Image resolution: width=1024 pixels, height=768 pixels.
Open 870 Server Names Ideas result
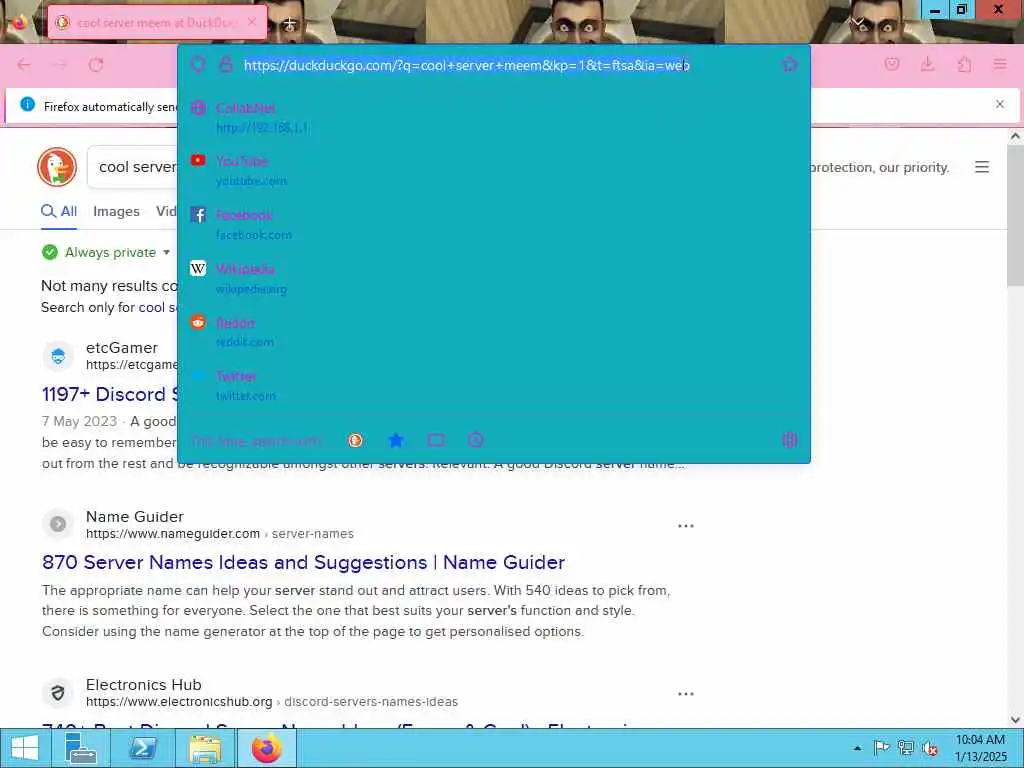point(304,562)
